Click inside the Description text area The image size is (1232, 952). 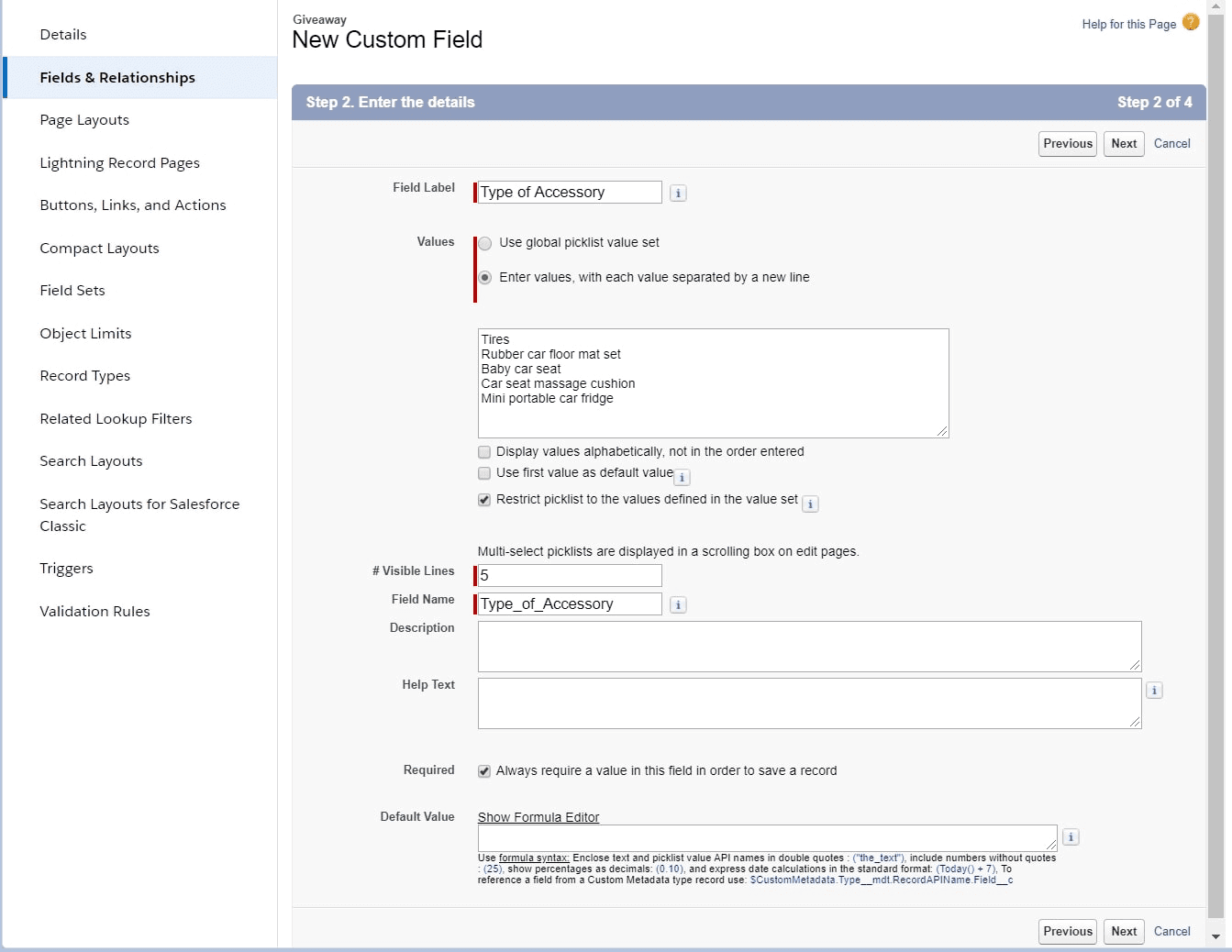point(809,647)
